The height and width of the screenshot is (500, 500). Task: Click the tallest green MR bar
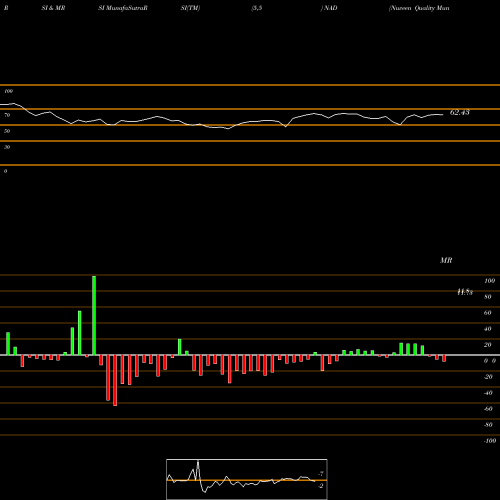tap(94, 315)
